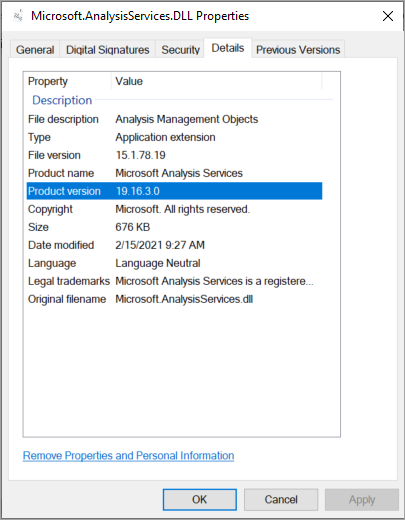Click the Microsoft Analysis Services value
The image size is (405, 520).
179,173
